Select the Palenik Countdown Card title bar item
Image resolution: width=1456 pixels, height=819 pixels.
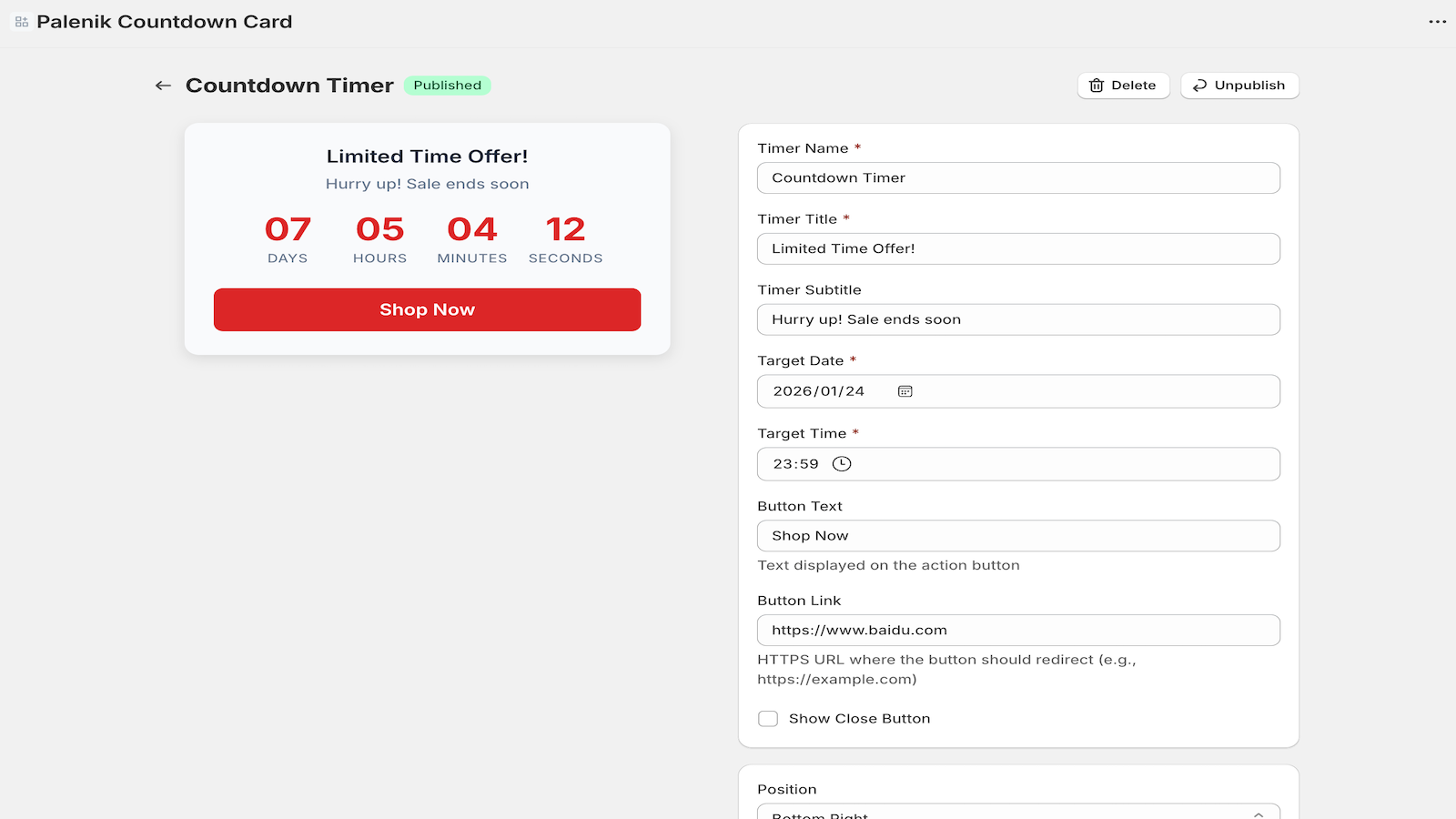pyautogui.click(x=164, y=21)
